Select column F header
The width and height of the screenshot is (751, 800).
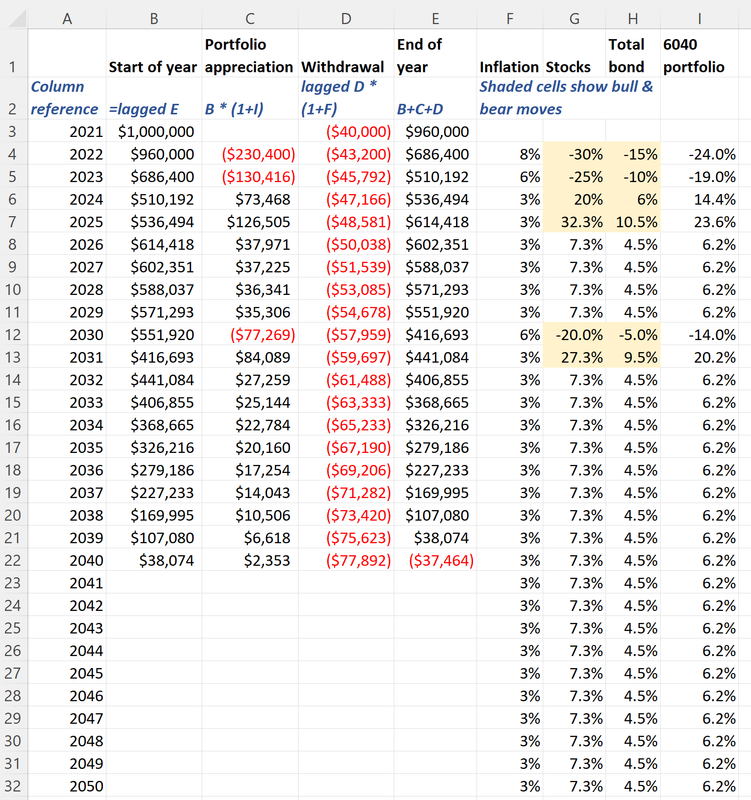510,18
